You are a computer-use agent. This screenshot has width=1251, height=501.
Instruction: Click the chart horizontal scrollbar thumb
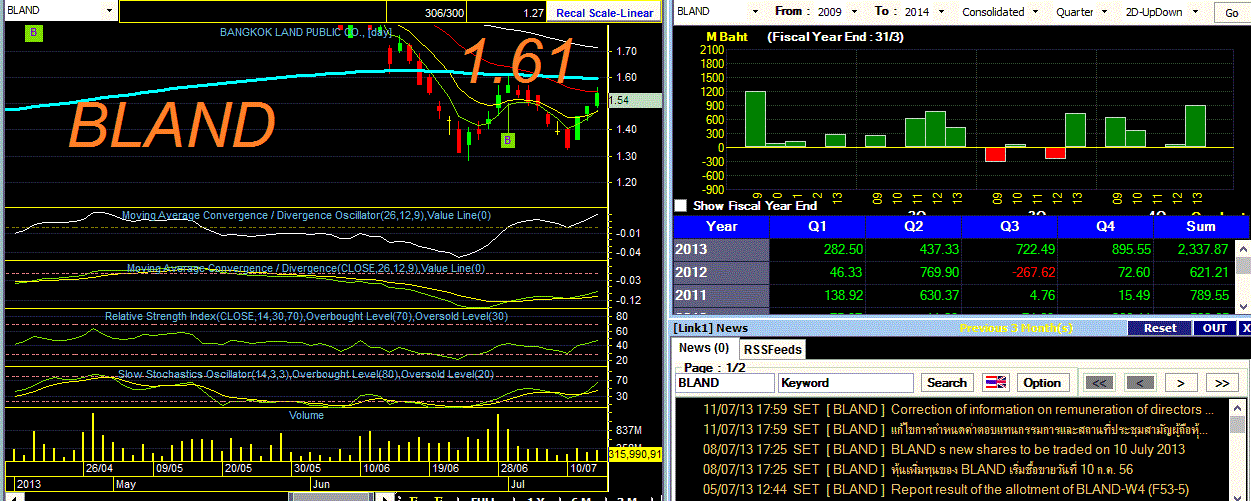pyautogui.click(x=331, y=496)
